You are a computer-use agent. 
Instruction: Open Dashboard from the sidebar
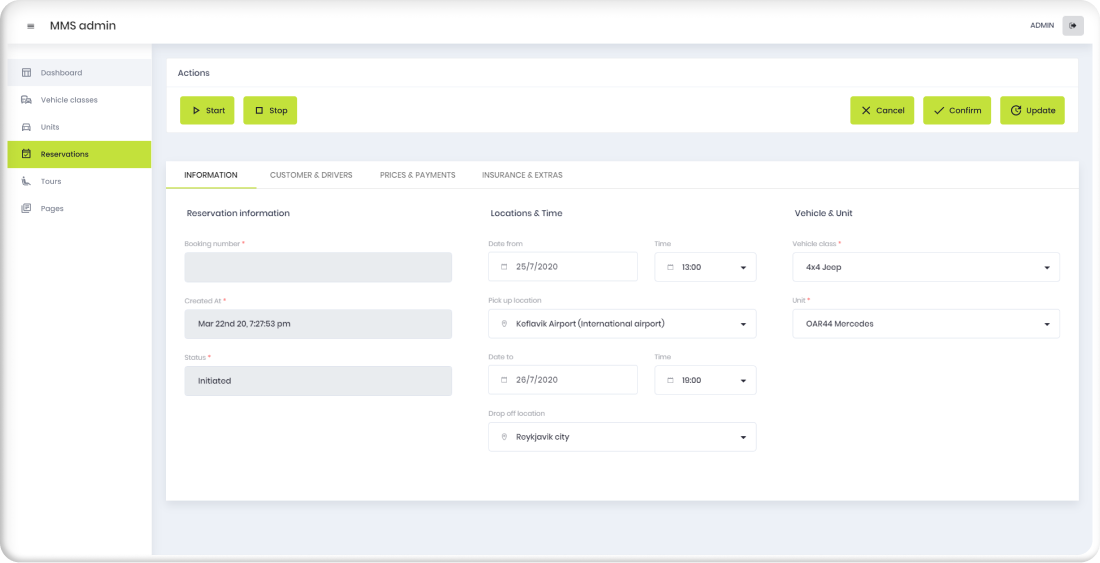tap(61, 73)
